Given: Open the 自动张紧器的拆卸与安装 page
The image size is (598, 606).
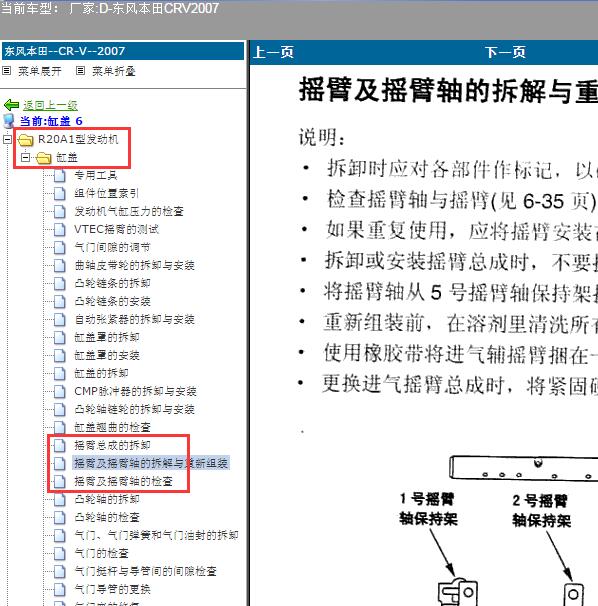Looking at the screenshot, I should (134, 319).
